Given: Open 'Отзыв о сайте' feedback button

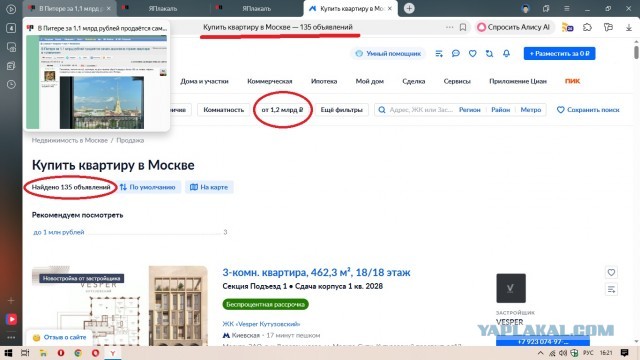Looking at the screenshot, I should [x=60, y=338].
